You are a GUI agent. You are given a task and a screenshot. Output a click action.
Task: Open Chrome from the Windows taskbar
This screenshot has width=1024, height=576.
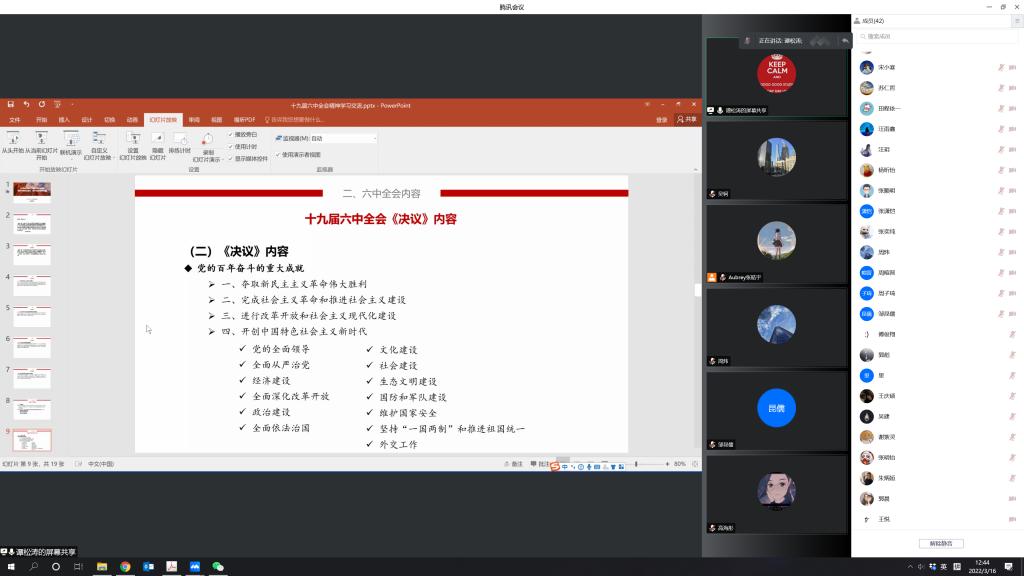click(125, 566)
